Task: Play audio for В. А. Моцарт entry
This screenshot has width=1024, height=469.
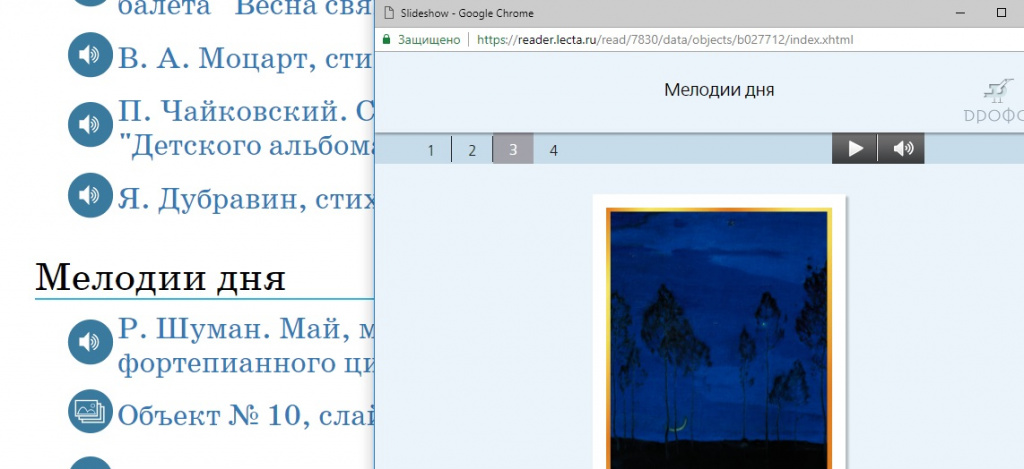Action: pyautogui.click(x=90, y=54)
